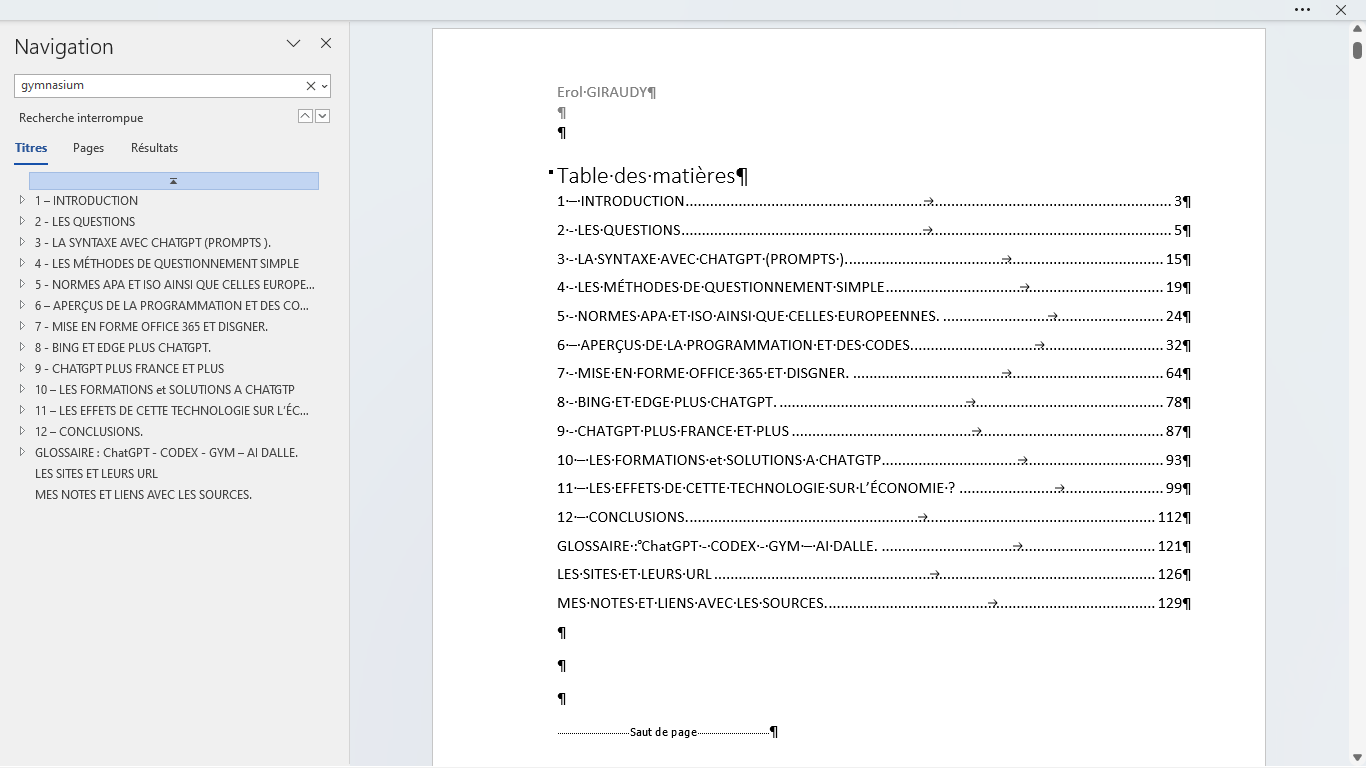Go to next search result arrow
Image resolution: width=1366 pixels, height=768 pixels.
[x=323, y=116]
